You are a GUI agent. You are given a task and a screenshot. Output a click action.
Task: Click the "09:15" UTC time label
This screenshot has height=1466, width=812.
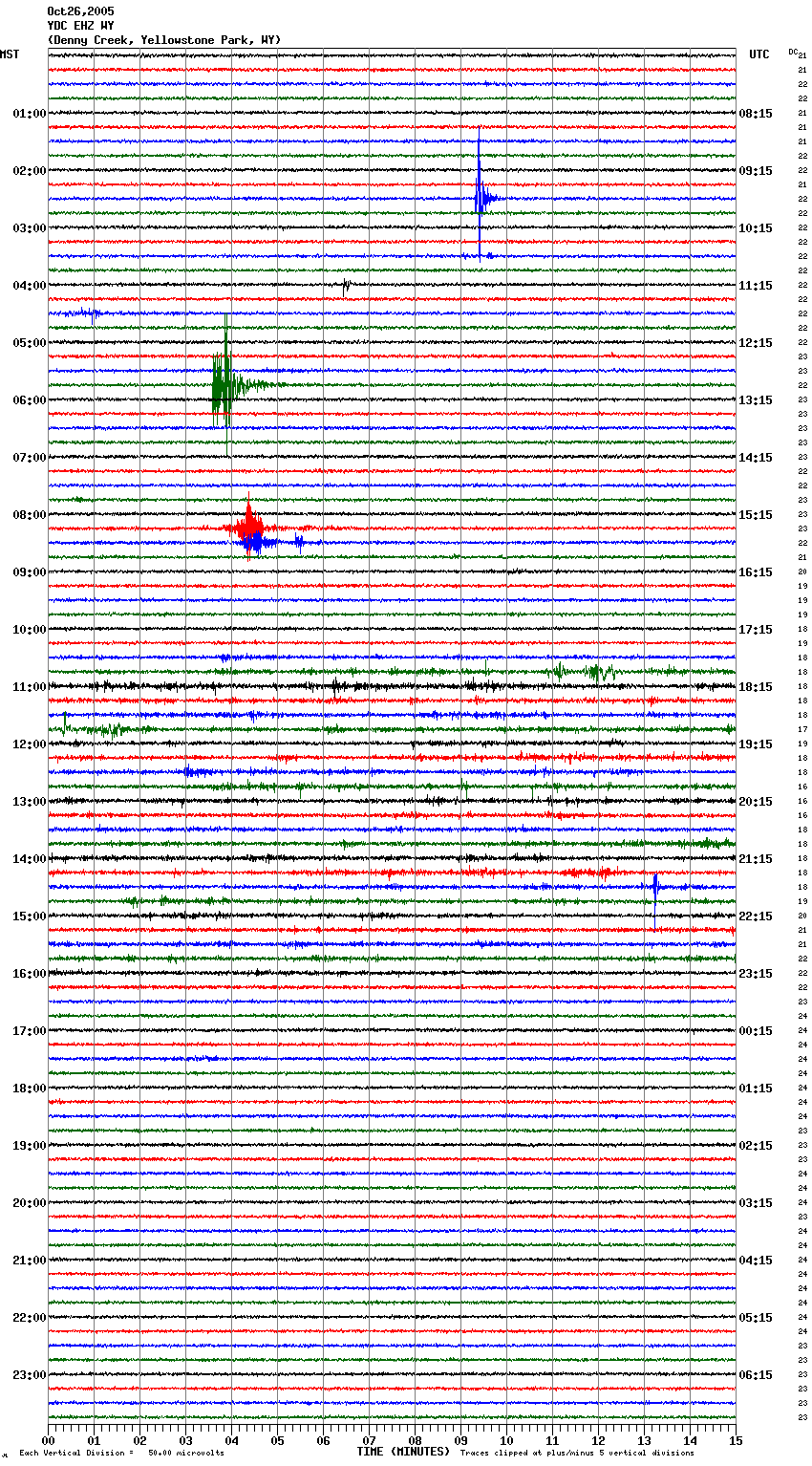coord(756,171)
